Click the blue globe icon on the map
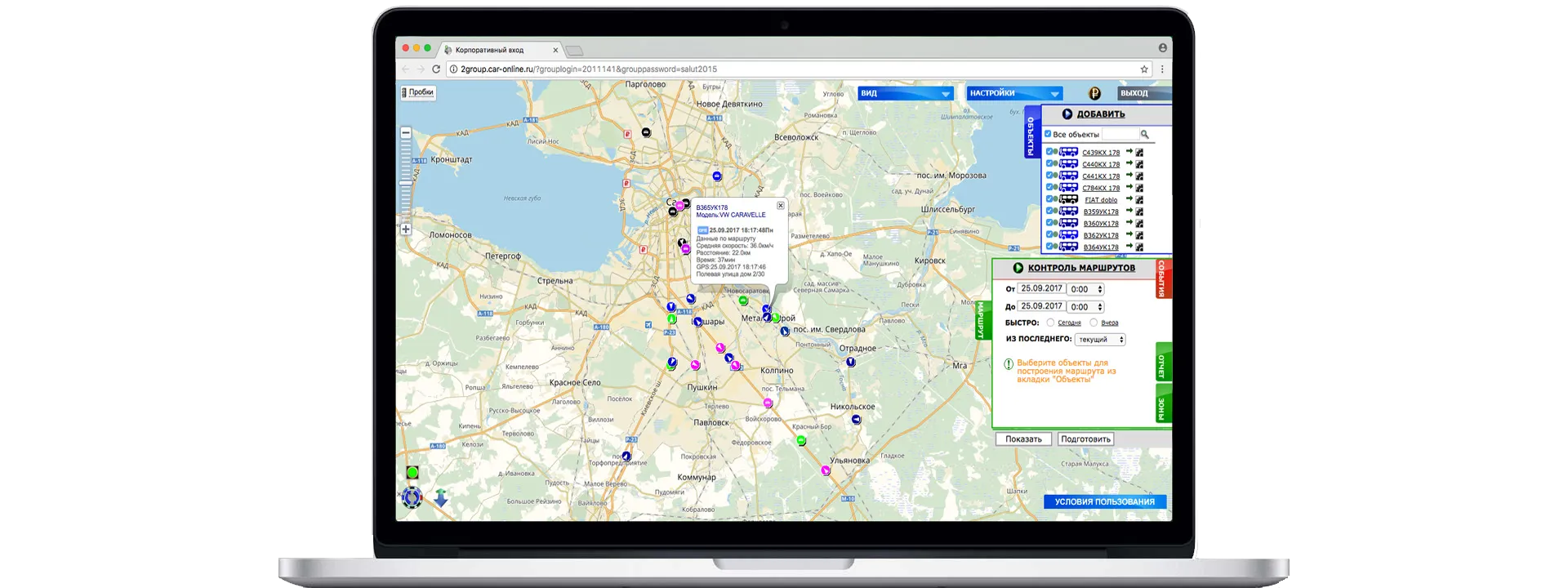The width and height of the screenshot is (1568, 588). tap(412, 497)
